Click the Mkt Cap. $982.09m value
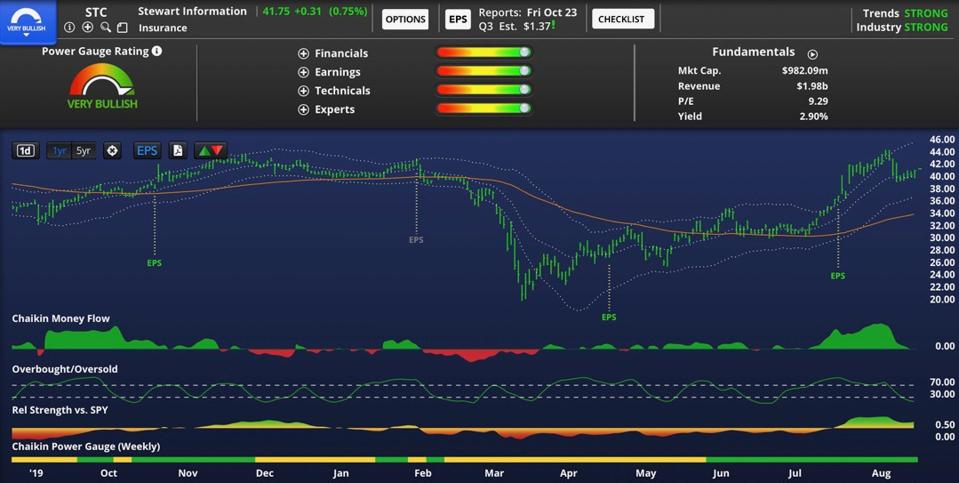Screen dimensions: 959x483 pyautogui.click(x=805, y=71)
